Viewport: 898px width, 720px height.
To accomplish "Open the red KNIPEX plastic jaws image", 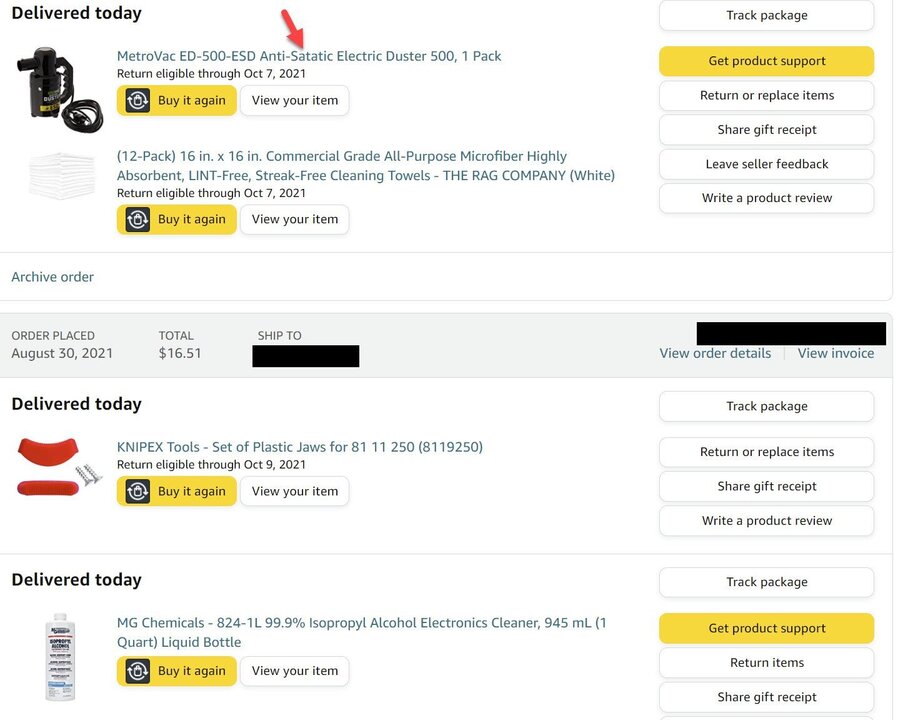I will (60, 469).
